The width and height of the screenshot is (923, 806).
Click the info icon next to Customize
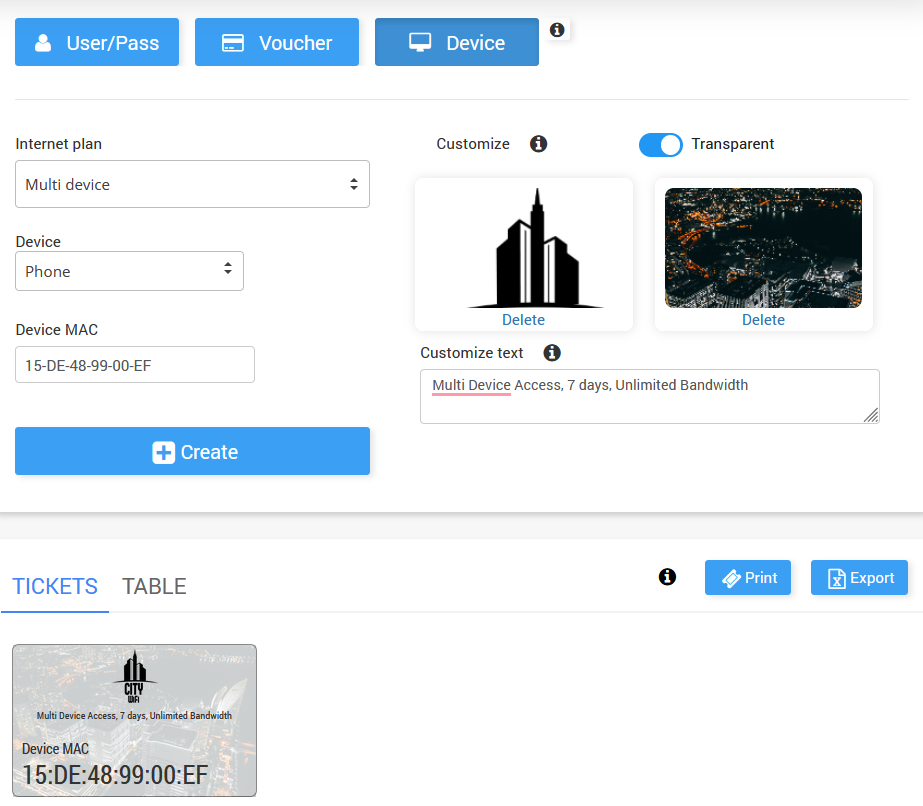[x=538, y=144]
